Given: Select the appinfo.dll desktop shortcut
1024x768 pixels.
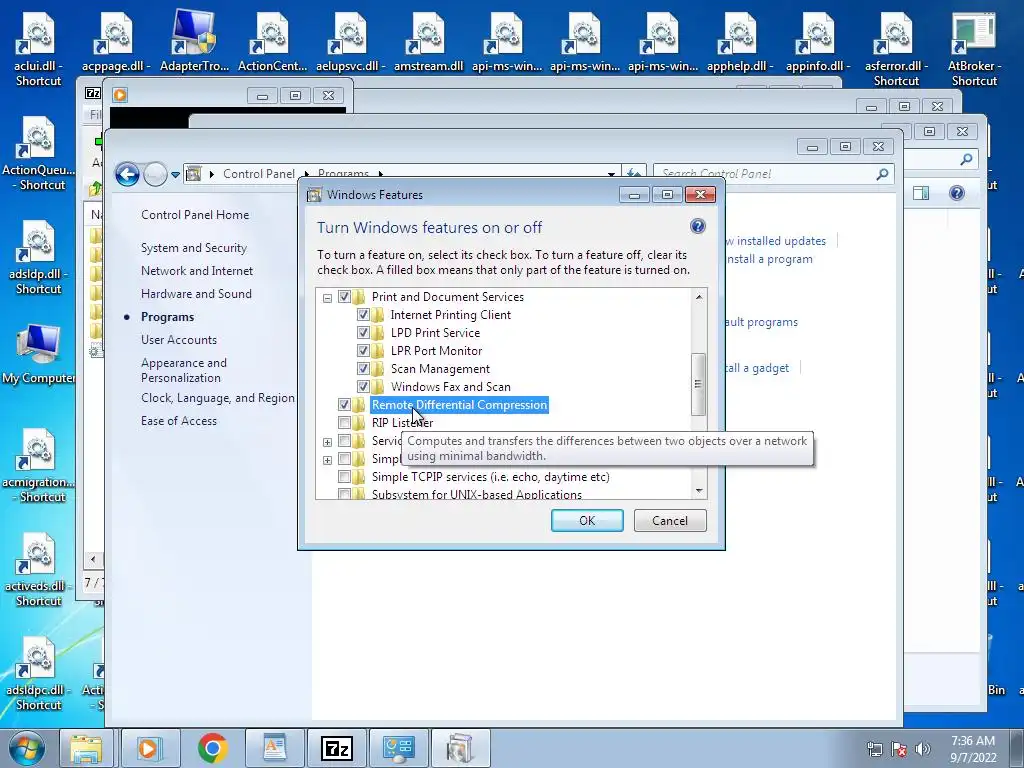Looking at the screenshot, I should [x=818, y=43].
